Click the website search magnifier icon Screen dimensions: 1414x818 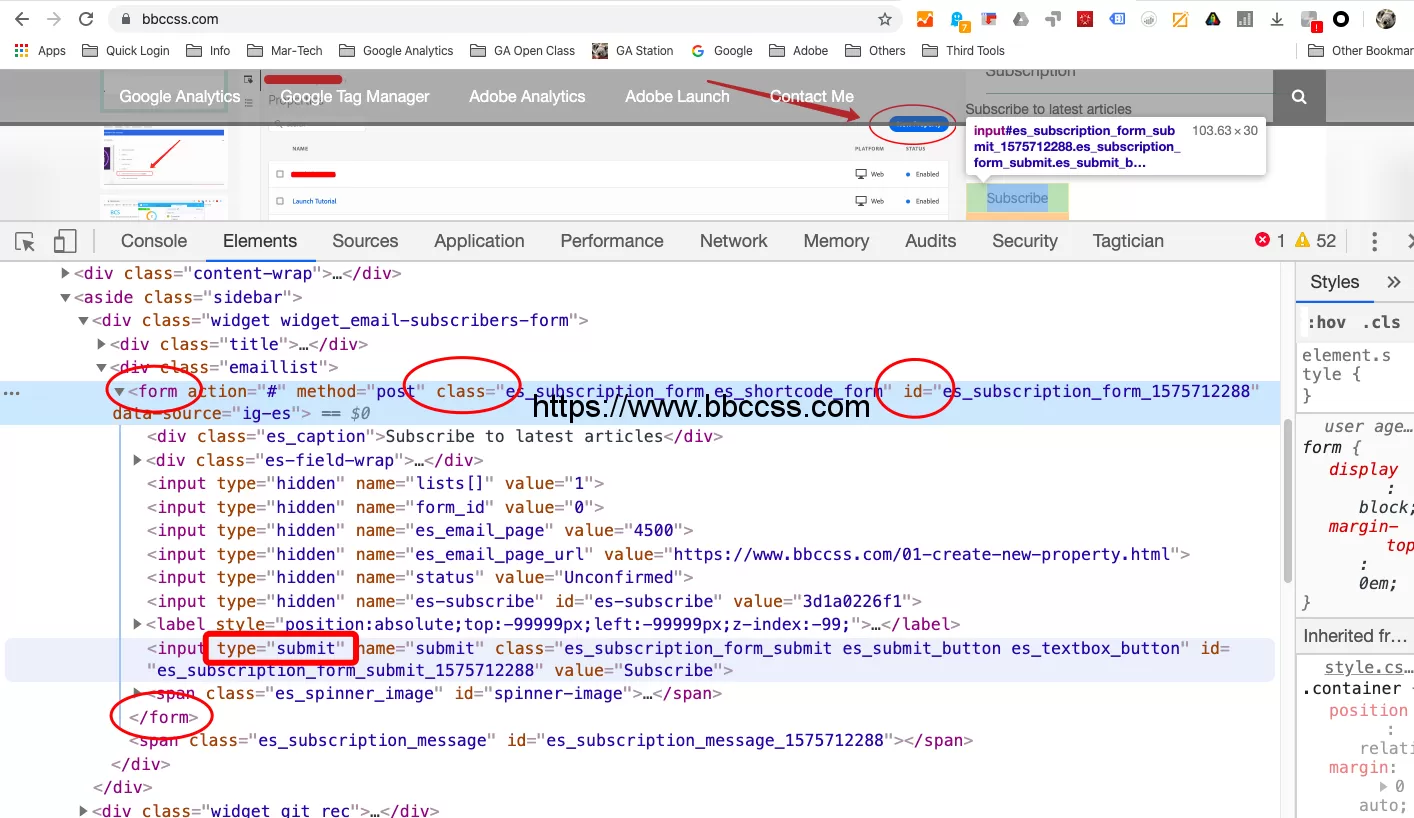1299,97
